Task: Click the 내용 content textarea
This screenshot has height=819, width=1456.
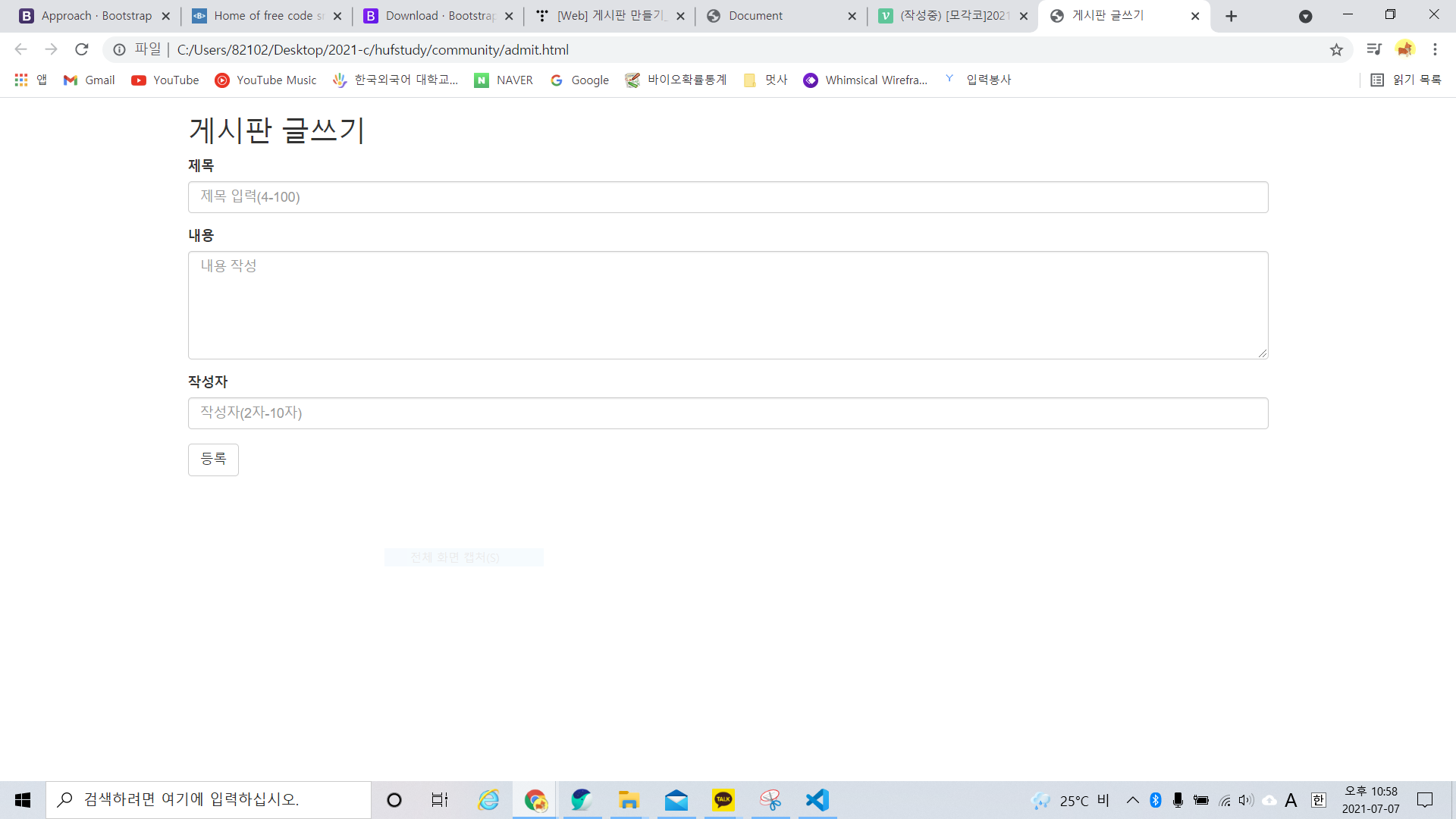Action: click(x=727, y=305)
